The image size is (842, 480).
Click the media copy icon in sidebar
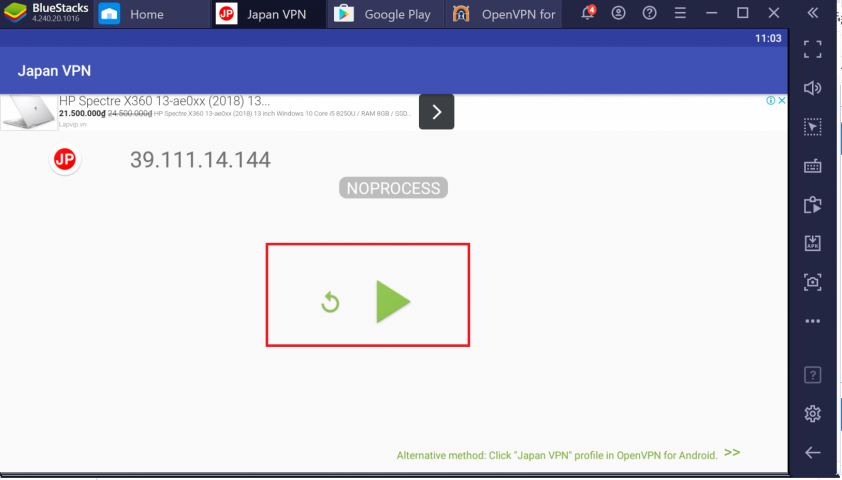coord(812,205)
